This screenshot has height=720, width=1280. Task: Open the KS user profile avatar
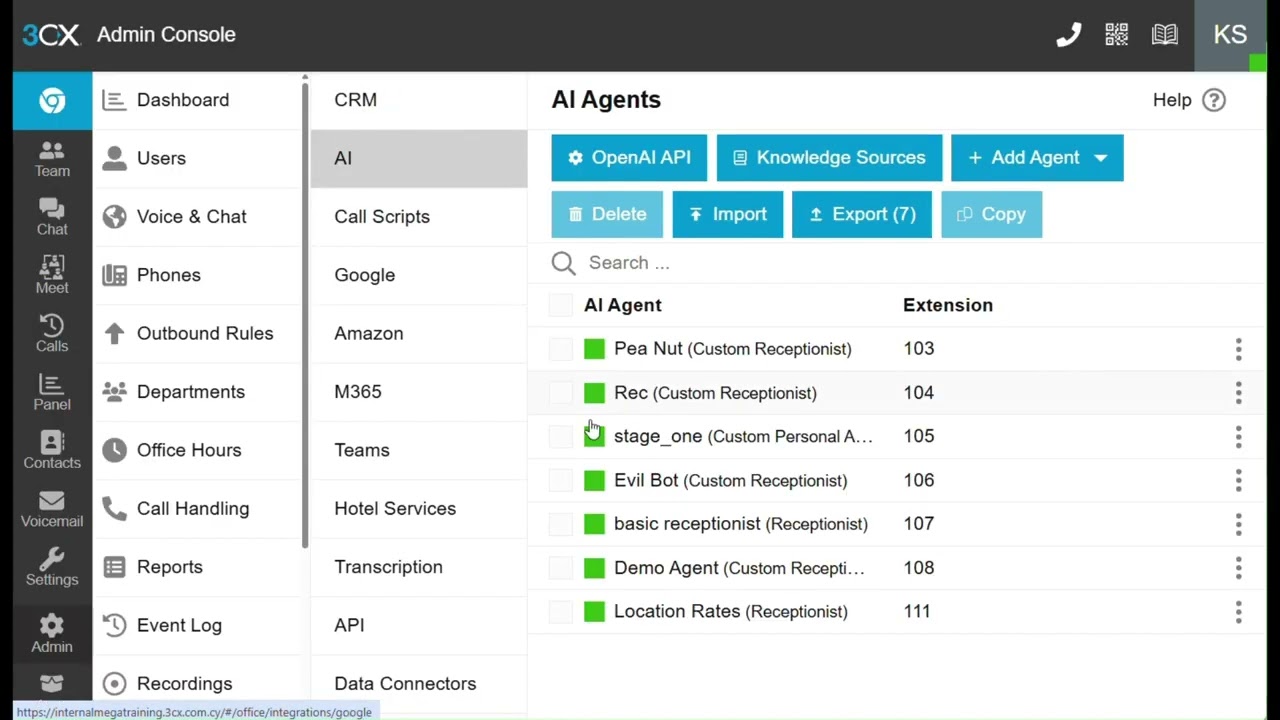(1230, 35)
